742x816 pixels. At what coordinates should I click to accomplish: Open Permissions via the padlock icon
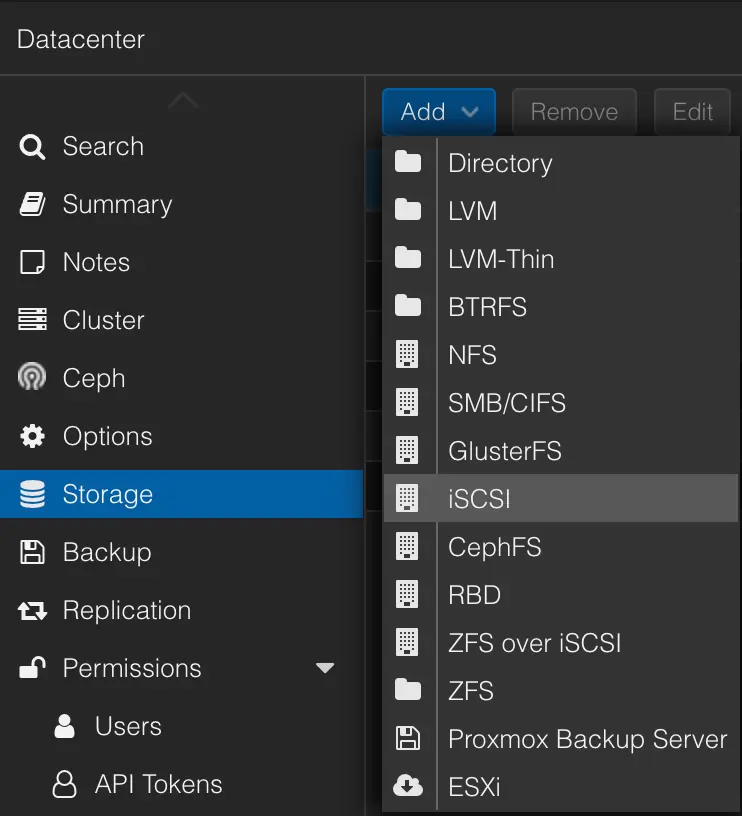31,668
